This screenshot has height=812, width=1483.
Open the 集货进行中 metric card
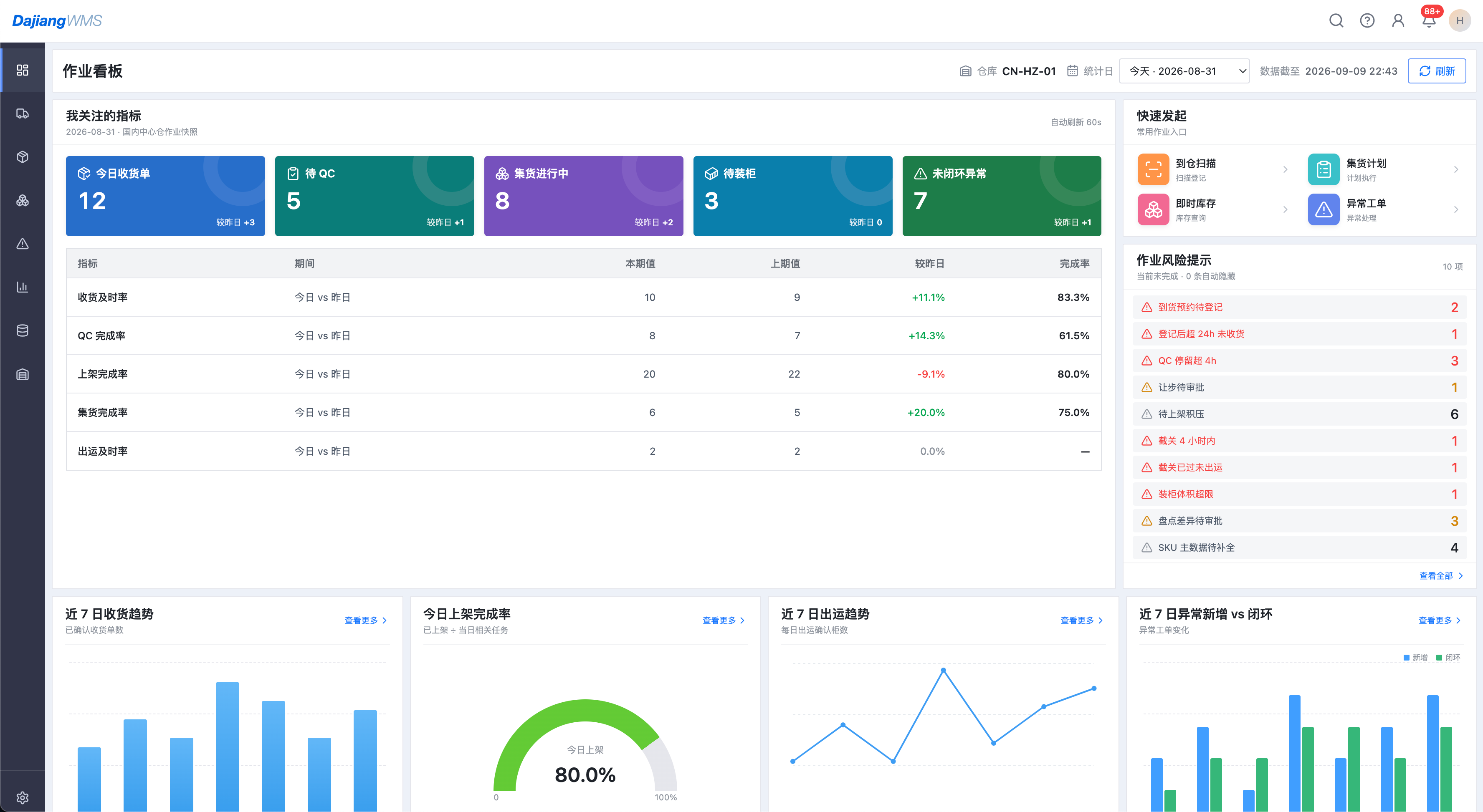click(584, 196)
